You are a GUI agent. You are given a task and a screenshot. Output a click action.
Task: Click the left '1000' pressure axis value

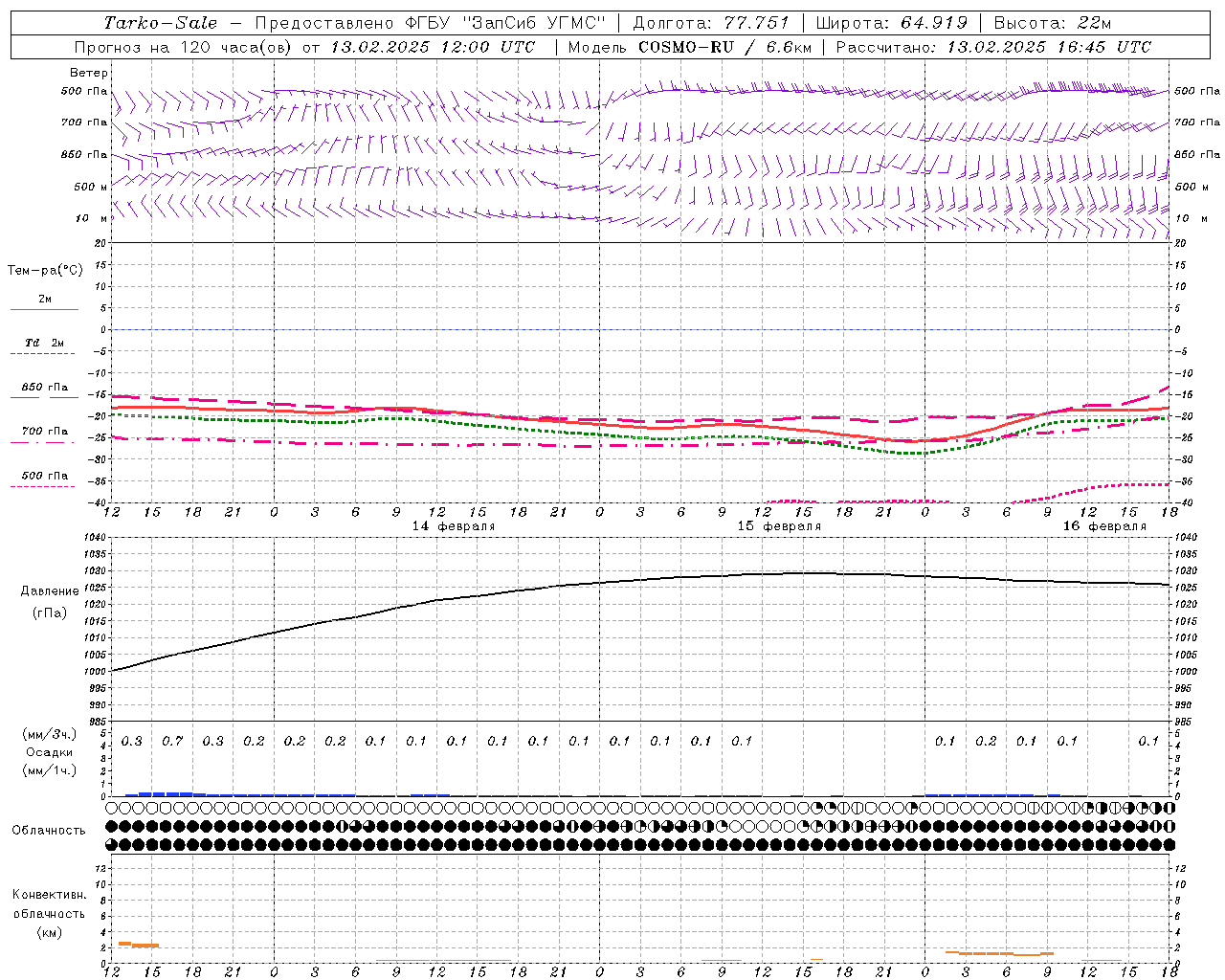point(96,672)
